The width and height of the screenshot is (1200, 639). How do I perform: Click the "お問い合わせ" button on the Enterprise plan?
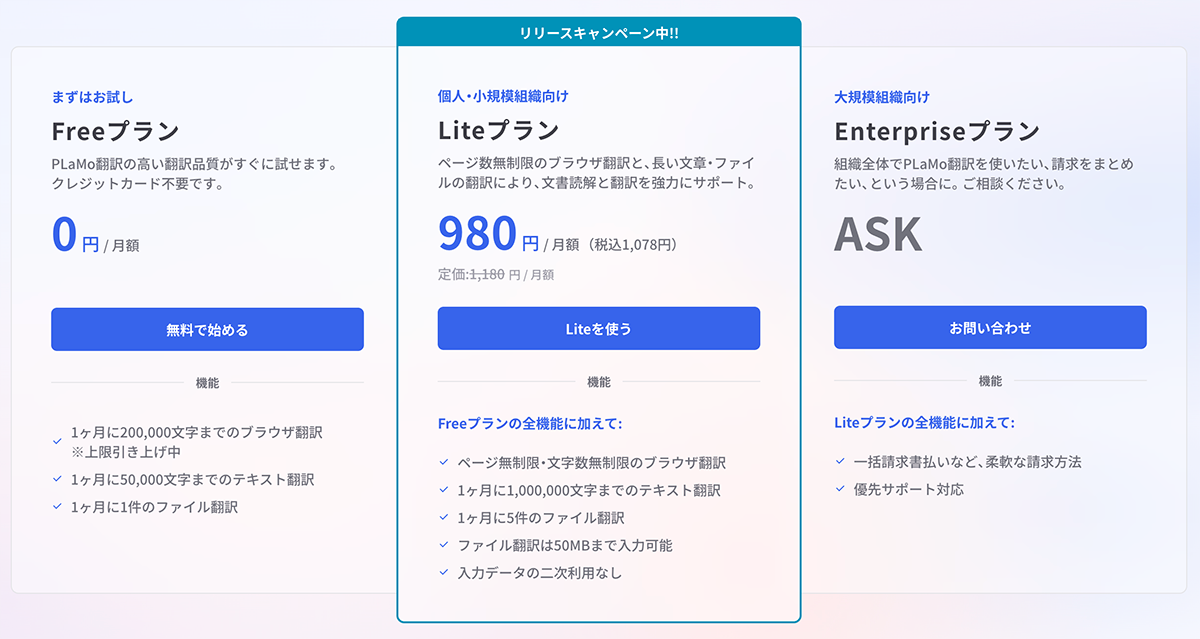(990, 327)
